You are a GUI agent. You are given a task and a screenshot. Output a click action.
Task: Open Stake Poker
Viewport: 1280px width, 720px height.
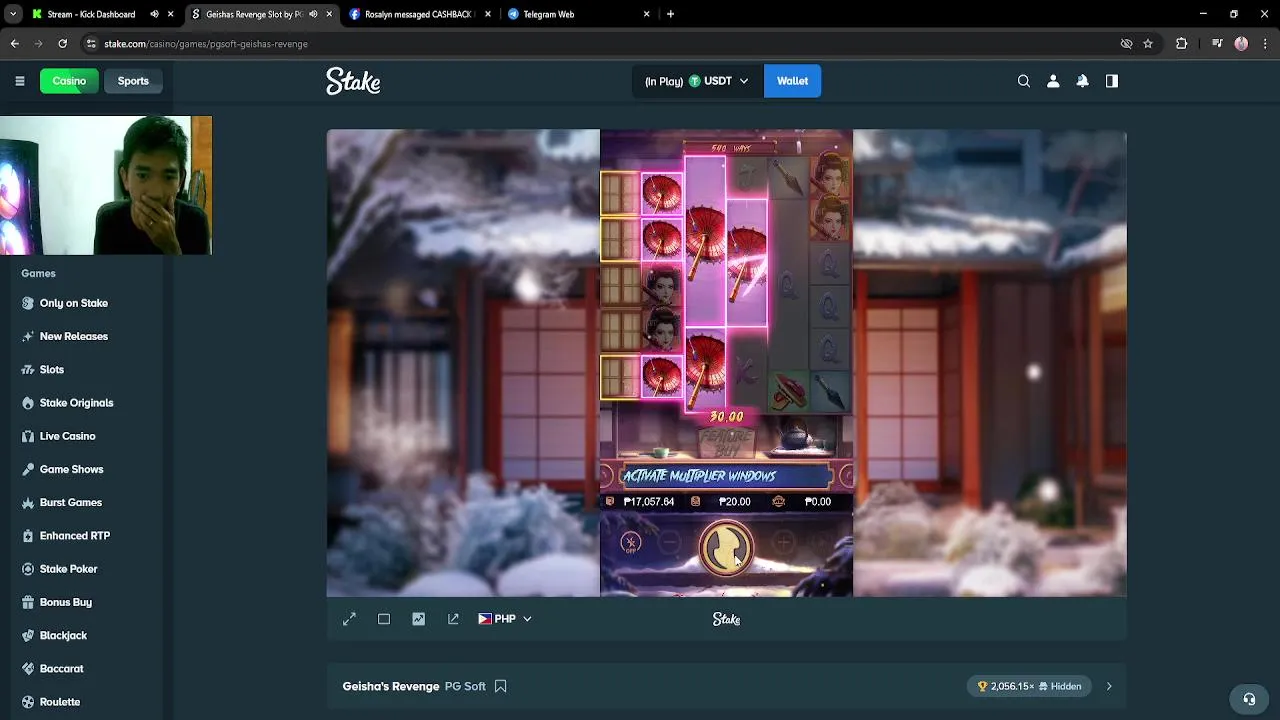click(x=69, y=569)
